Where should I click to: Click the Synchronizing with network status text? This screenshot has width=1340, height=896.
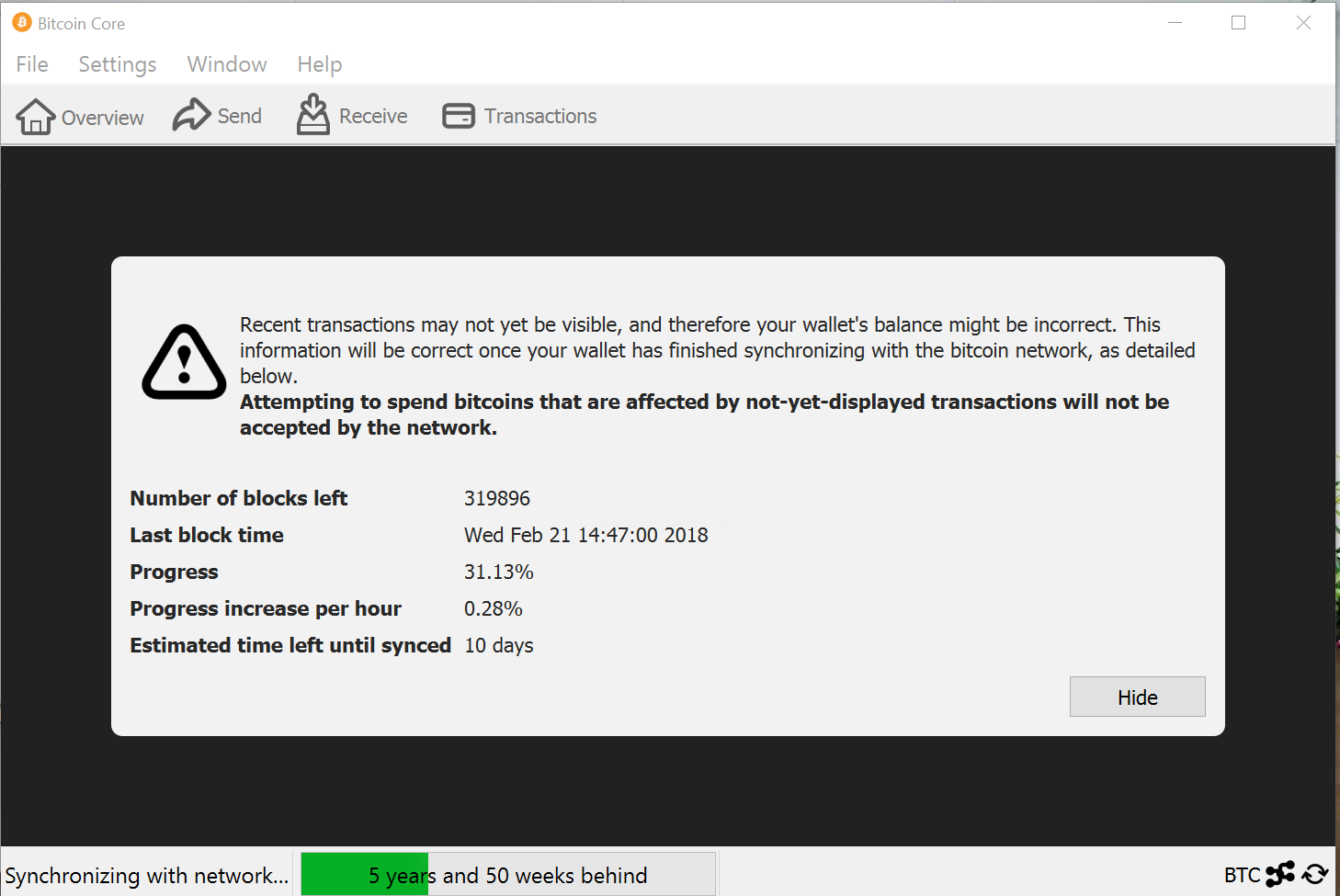click(147, 876)
